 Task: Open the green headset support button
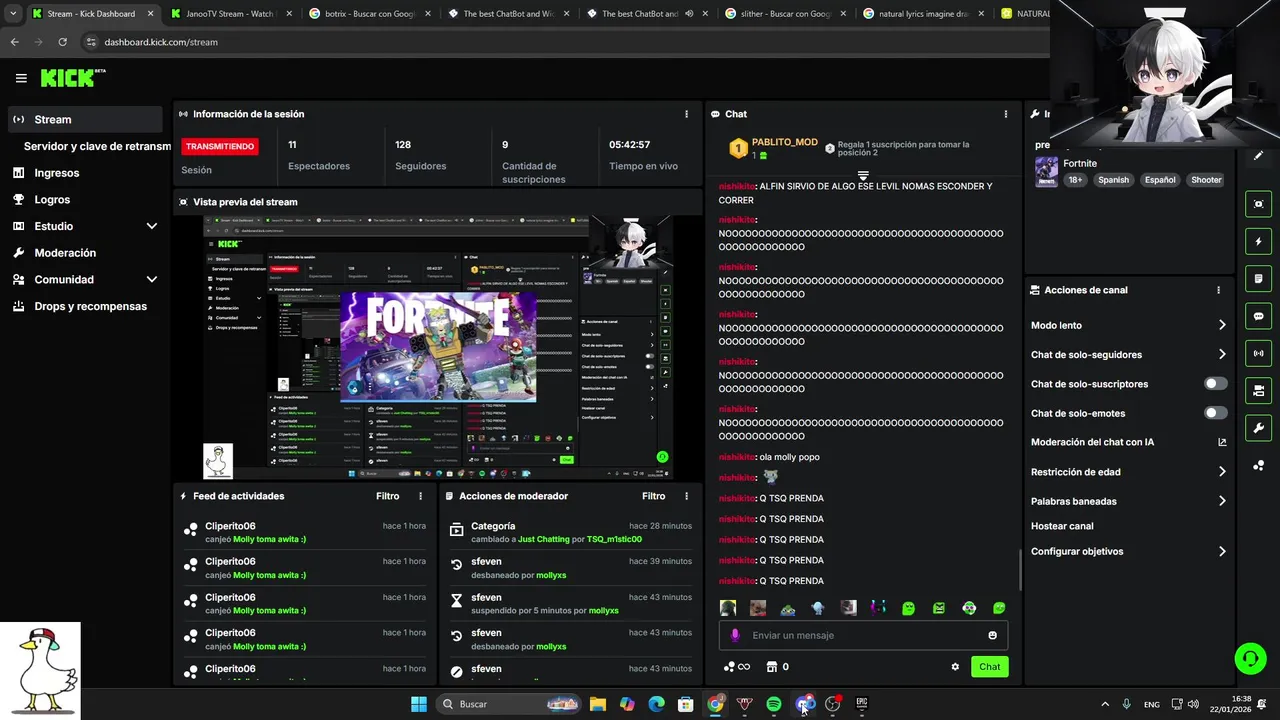tap(1250, 658)
